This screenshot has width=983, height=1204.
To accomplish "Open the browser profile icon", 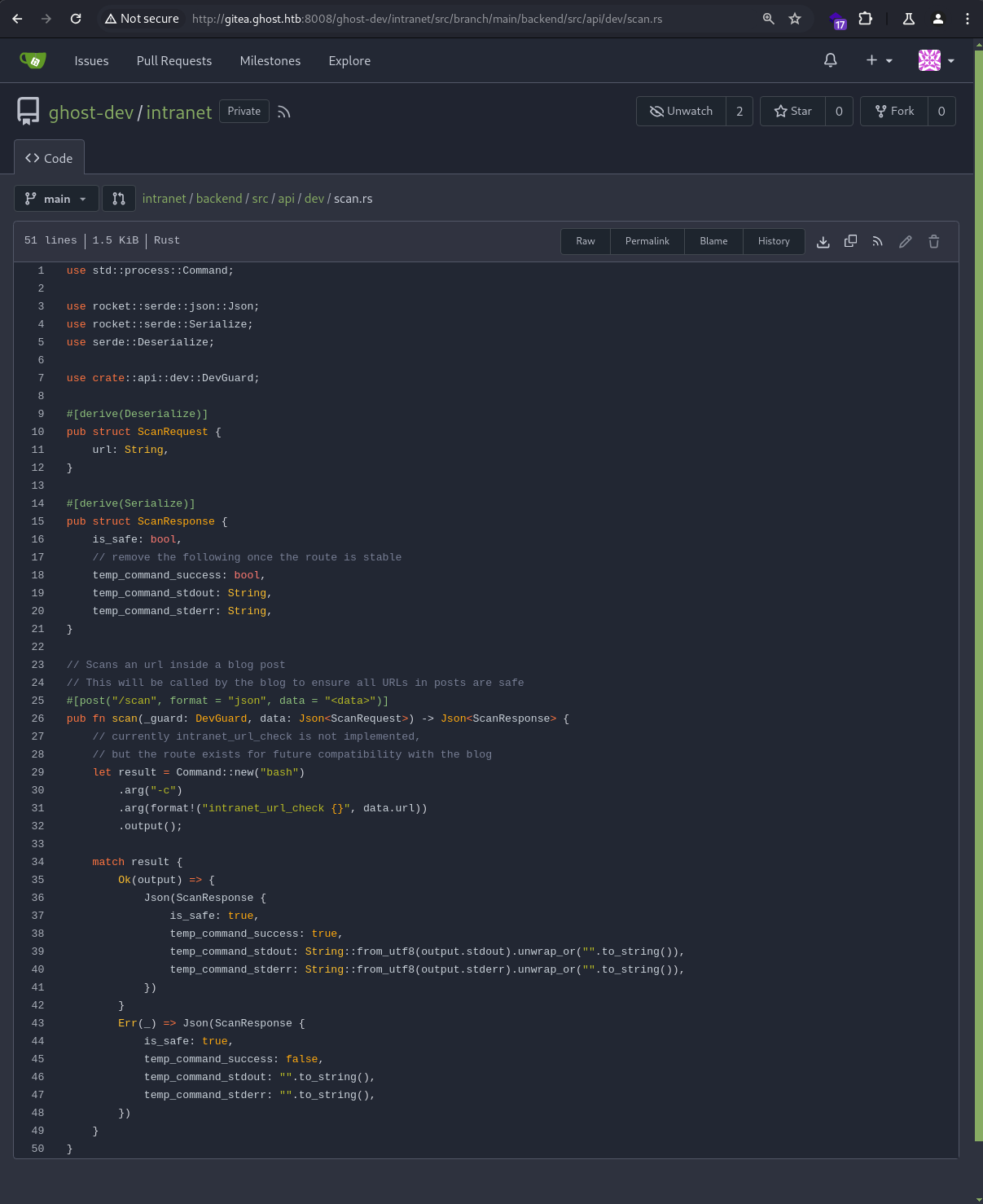I will [x=938, y=18].
